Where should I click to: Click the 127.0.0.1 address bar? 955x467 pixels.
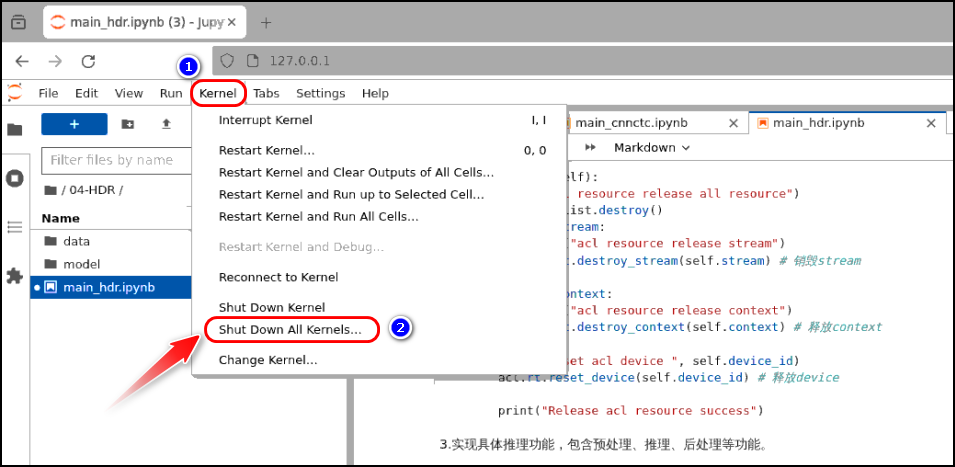point(583,61)
